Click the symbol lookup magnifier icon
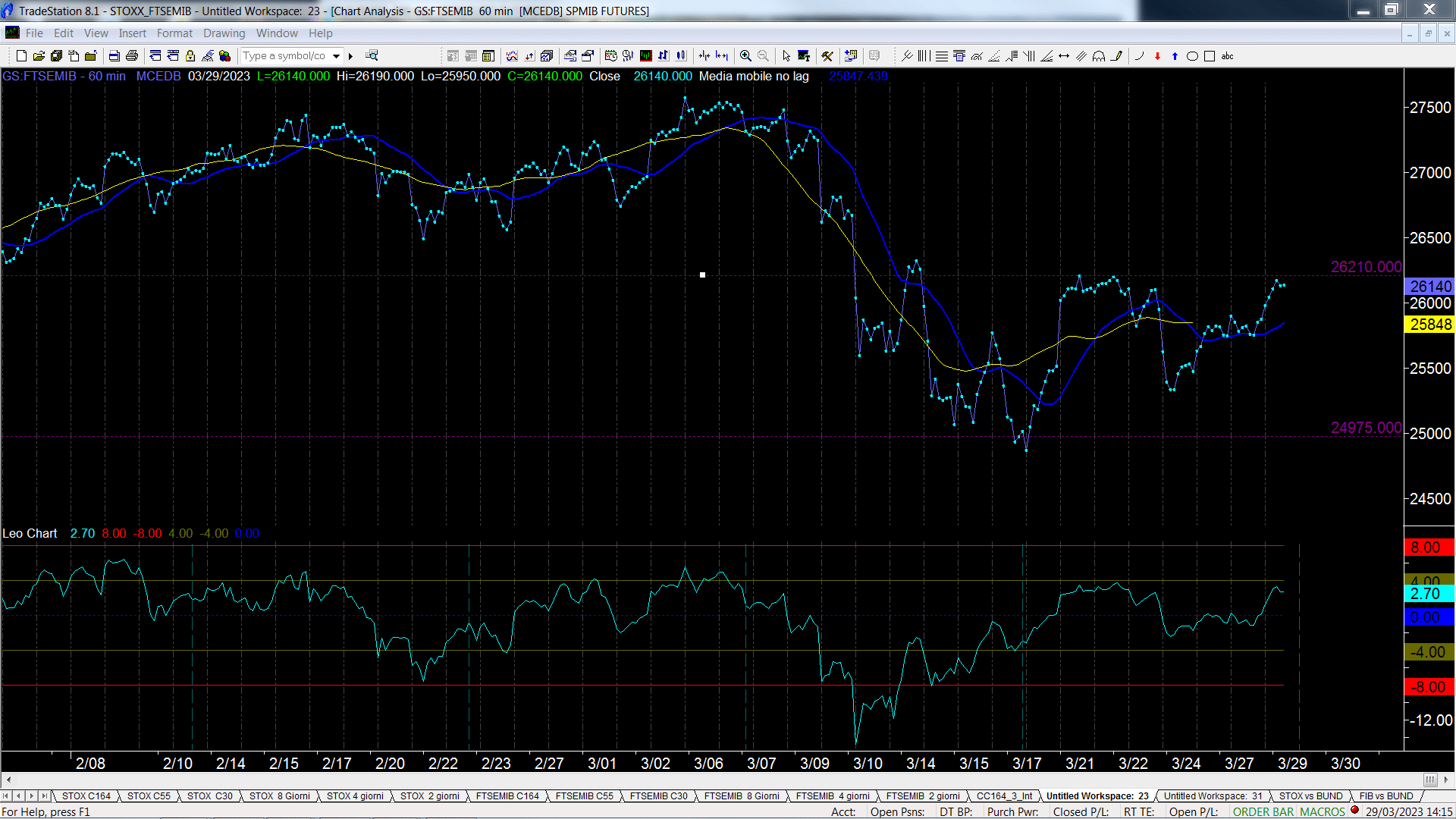This screenshot has width=1456, height=819. tap(372, 55)
